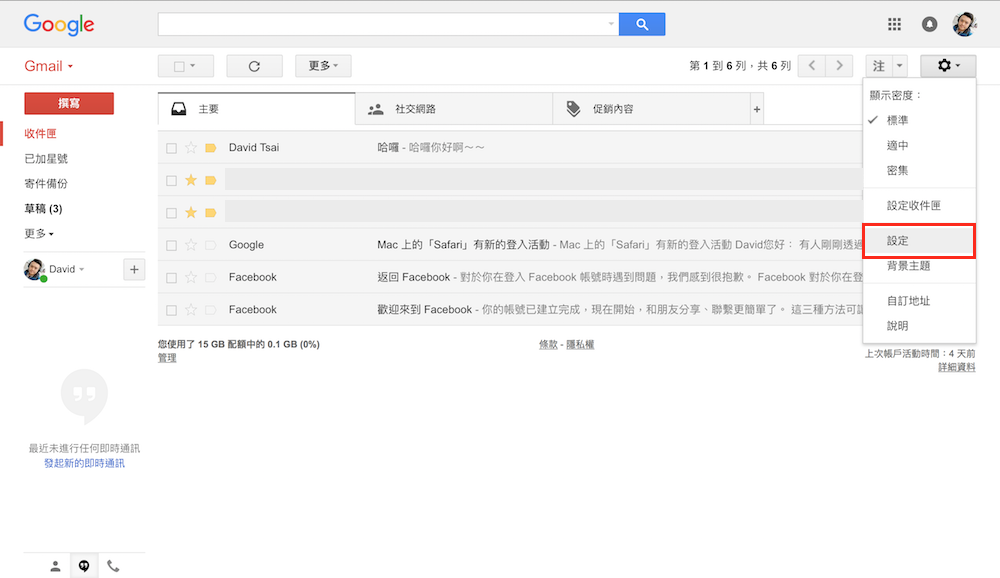
Task: Open the 更多 toolbar dropdown
Action: pyautogui.click(x=323, y=66)
